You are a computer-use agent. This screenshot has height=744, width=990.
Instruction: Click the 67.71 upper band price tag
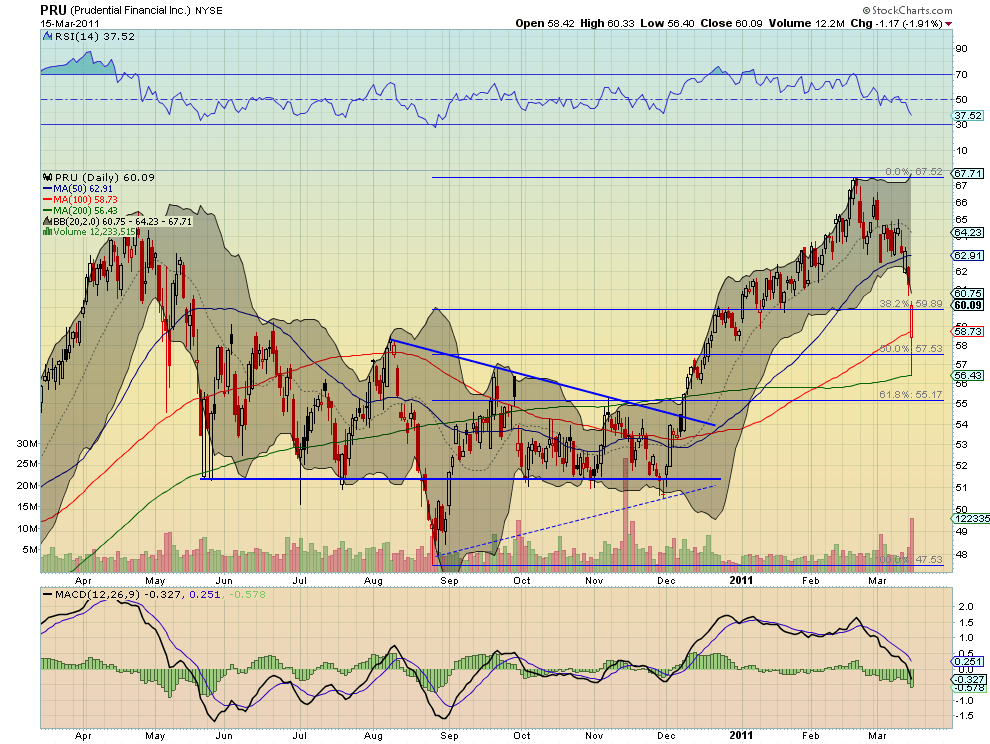coord(968,173)
